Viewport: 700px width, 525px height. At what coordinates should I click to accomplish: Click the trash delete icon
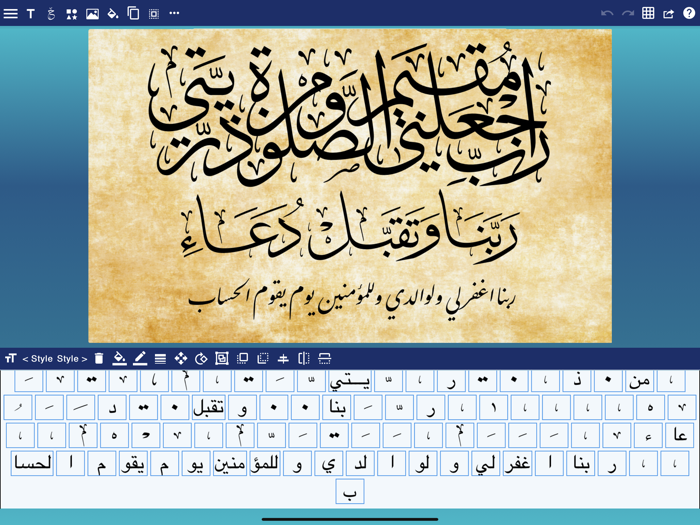coord(99,359)
